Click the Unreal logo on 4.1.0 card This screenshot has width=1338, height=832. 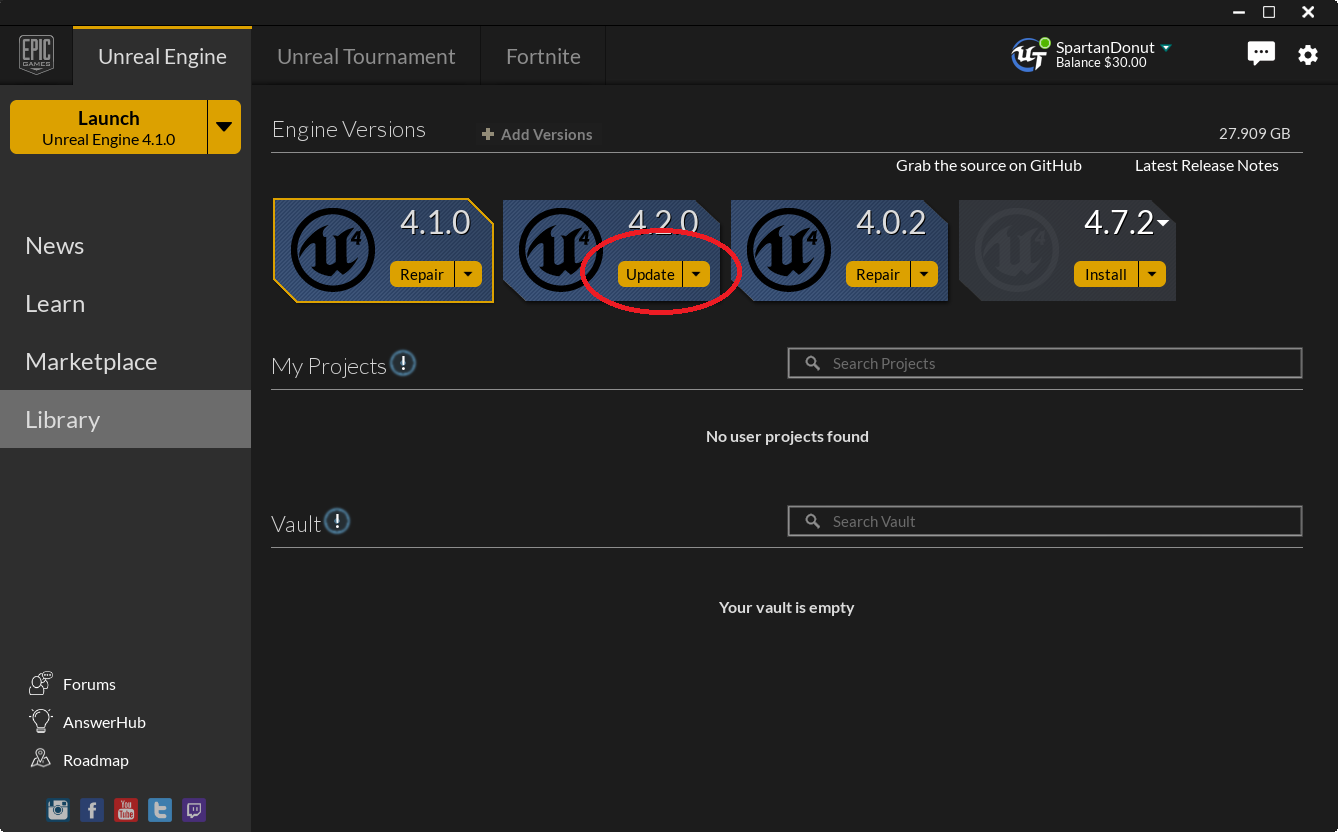click(x=333, y=250)
